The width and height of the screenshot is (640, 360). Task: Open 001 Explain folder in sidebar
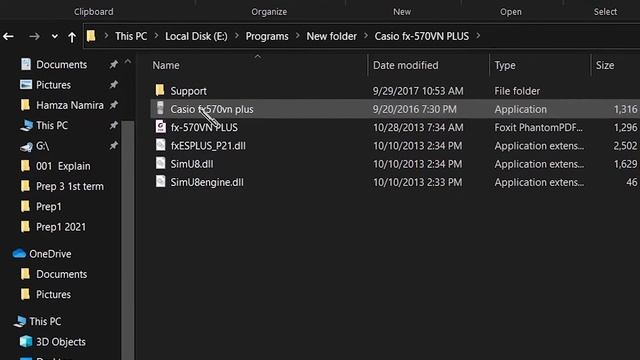63,166
